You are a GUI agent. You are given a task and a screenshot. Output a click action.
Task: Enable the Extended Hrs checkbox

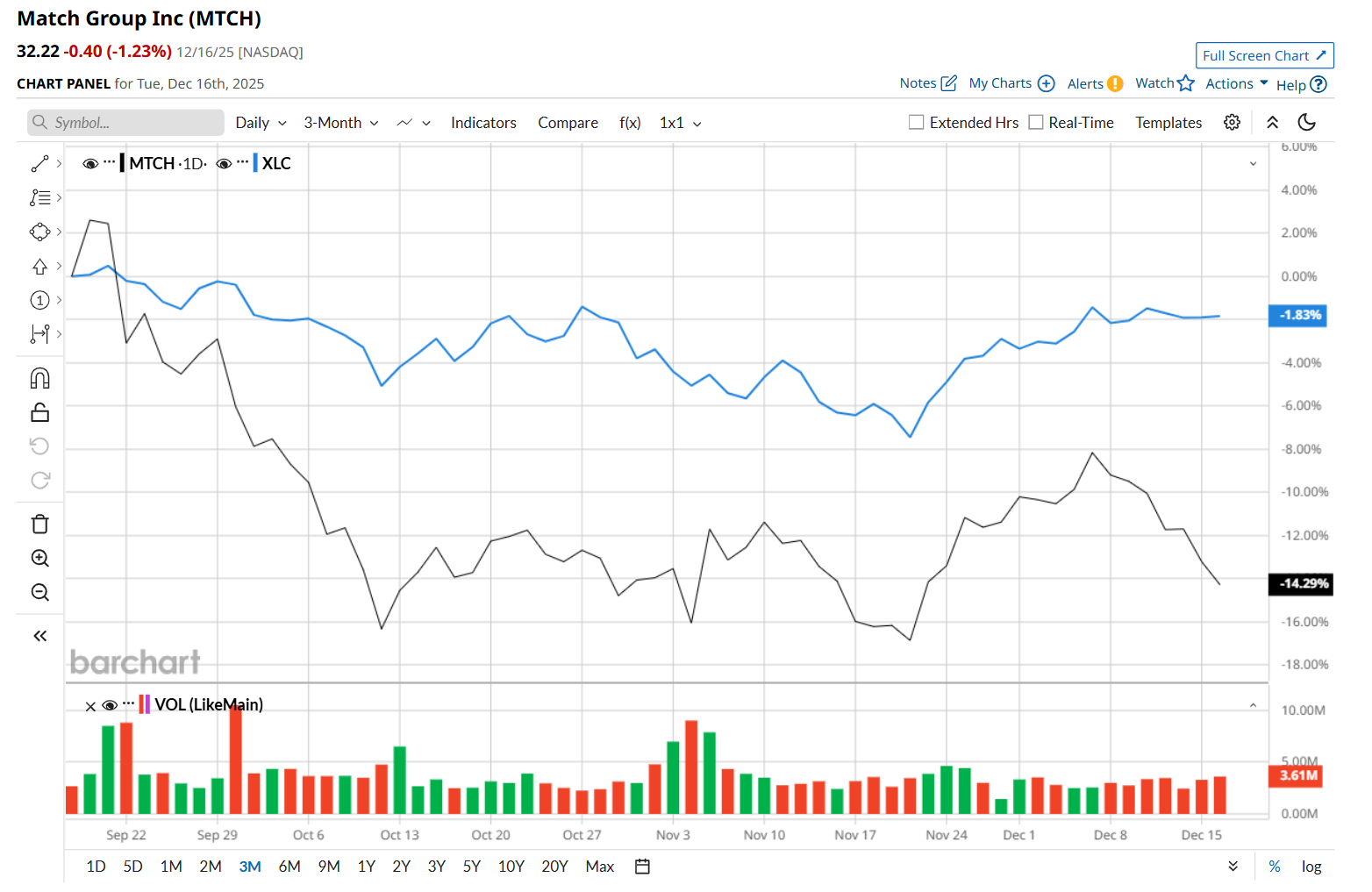[x=917, y=123]
